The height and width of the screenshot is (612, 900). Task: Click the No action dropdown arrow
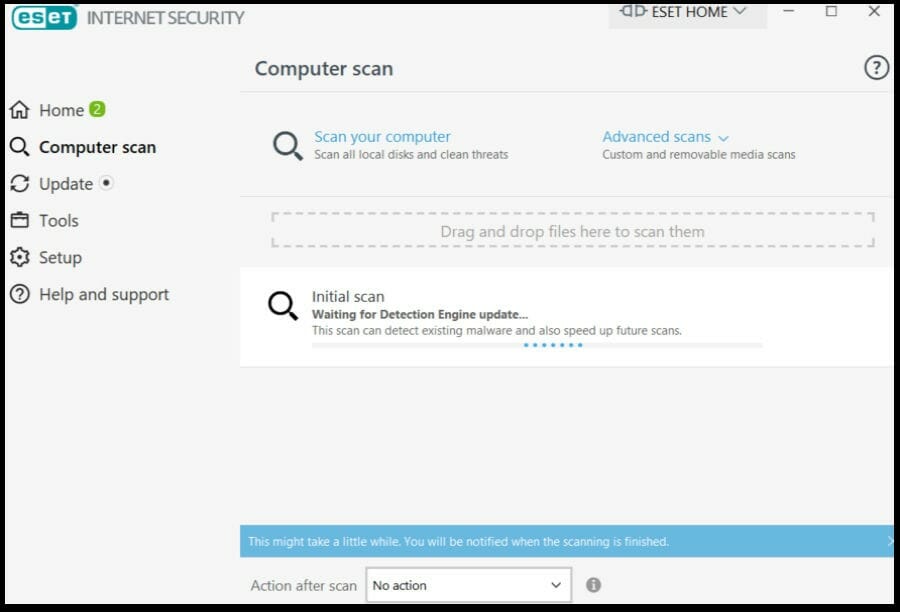click(x=556, y=585)
